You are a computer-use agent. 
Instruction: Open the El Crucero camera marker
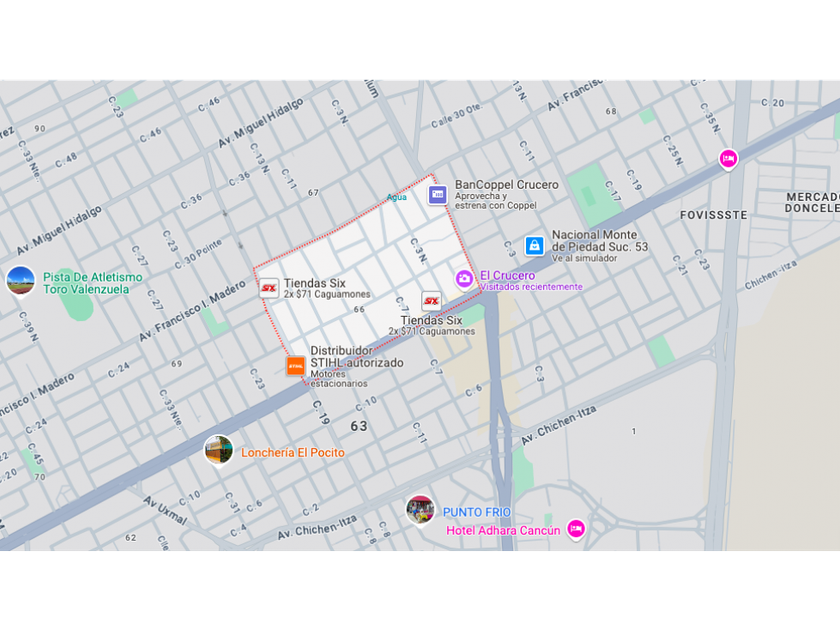pos(464,279)
